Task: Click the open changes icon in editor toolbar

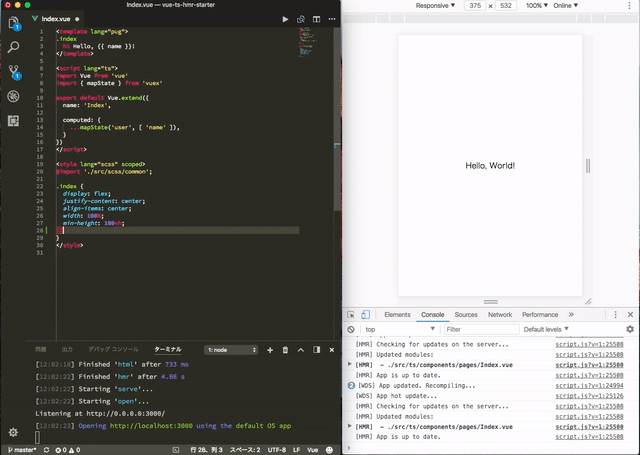Action: (301, 19)
